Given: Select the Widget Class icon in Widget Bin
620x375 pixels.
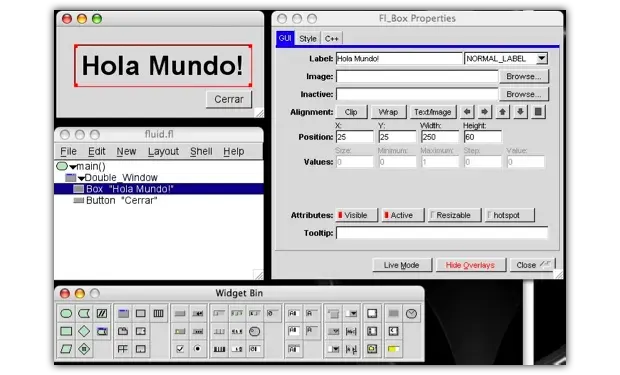Looking at the screenshot, I should tap(102, 331).
